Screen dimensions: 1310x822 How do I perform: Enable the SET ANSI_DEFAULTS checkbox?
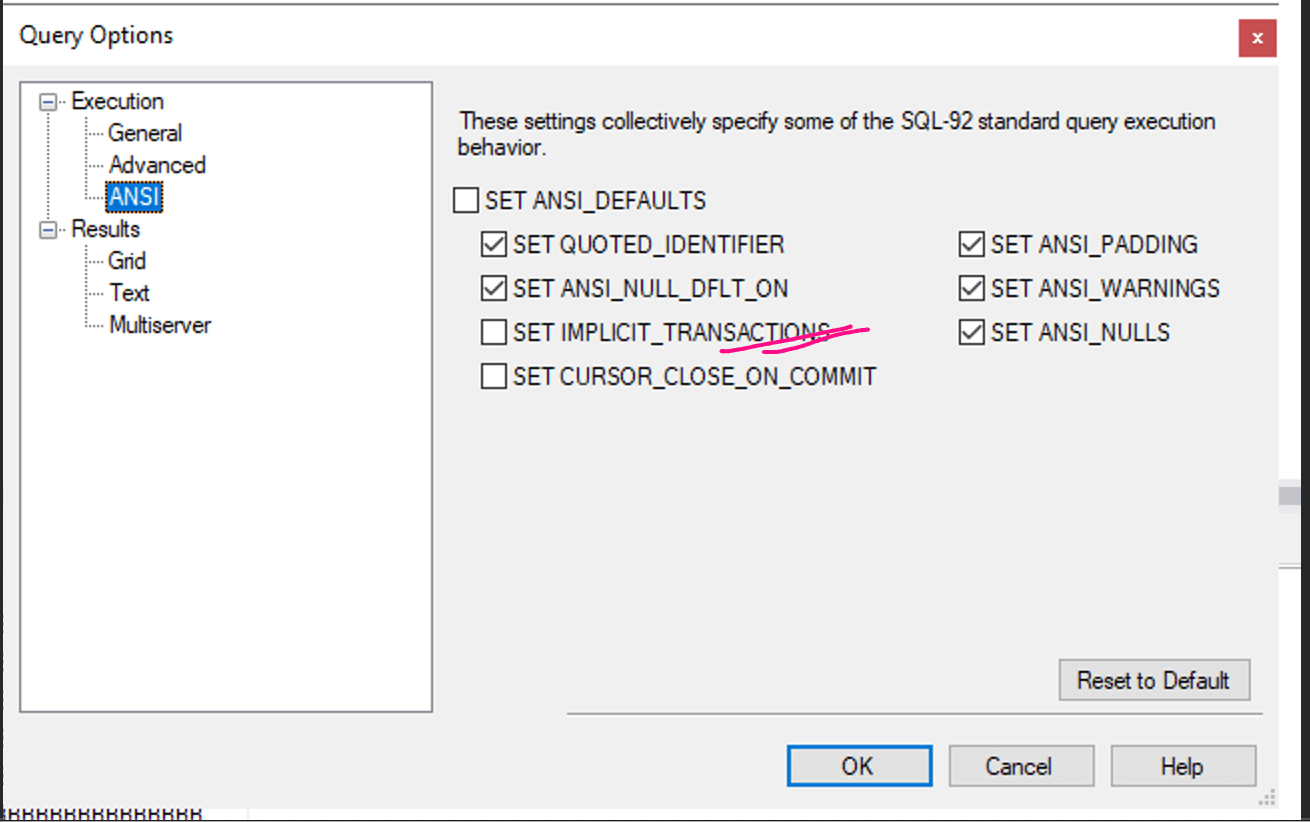pyautogui.click(x=466, y=201)
